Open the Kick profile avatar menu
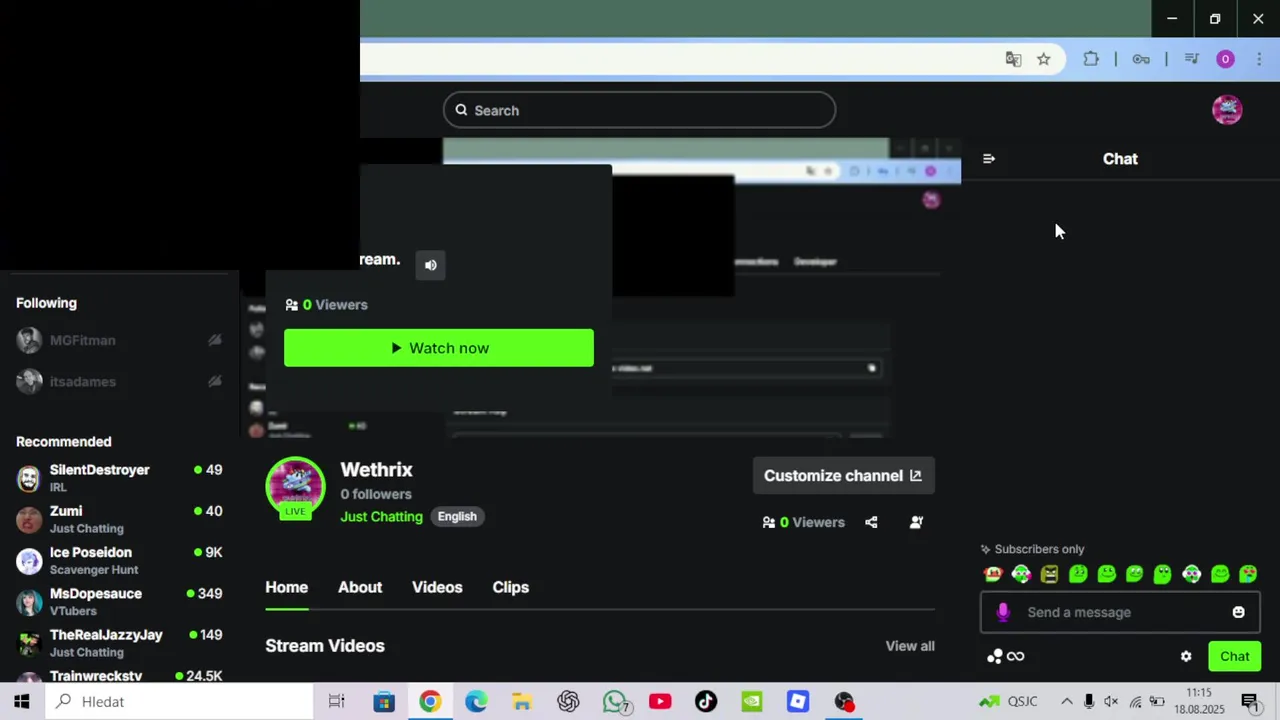The image size is (1280, 720). click(1227, 110)
